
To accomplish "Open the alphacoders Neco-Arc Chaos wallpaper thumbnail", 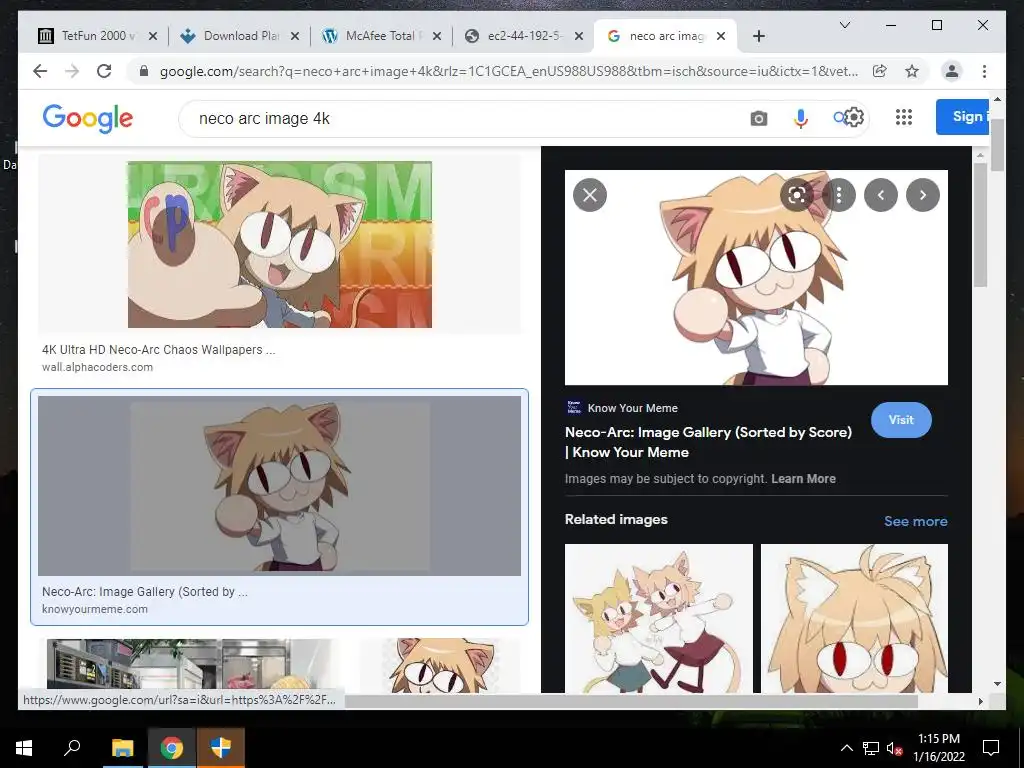I will (x=280, y=244).
